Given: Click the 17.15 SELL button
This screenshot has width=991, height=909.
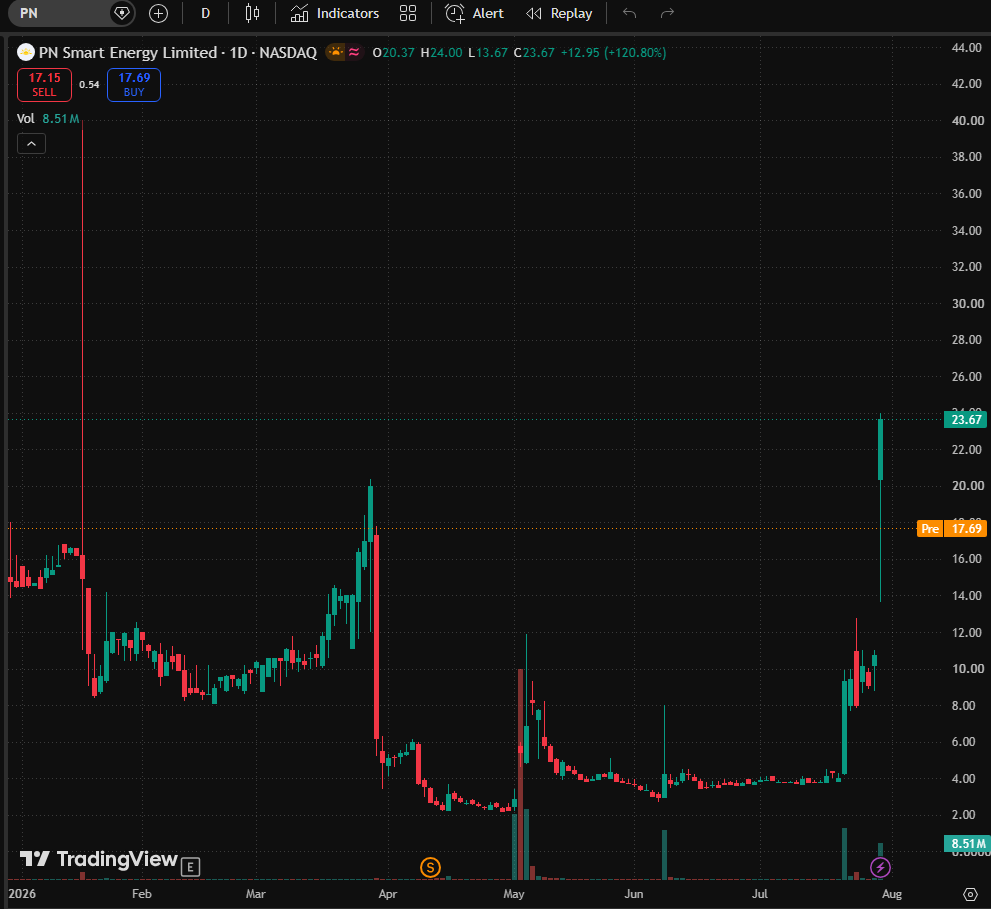Looking at the screenshot, I should (x=44, y=85).
